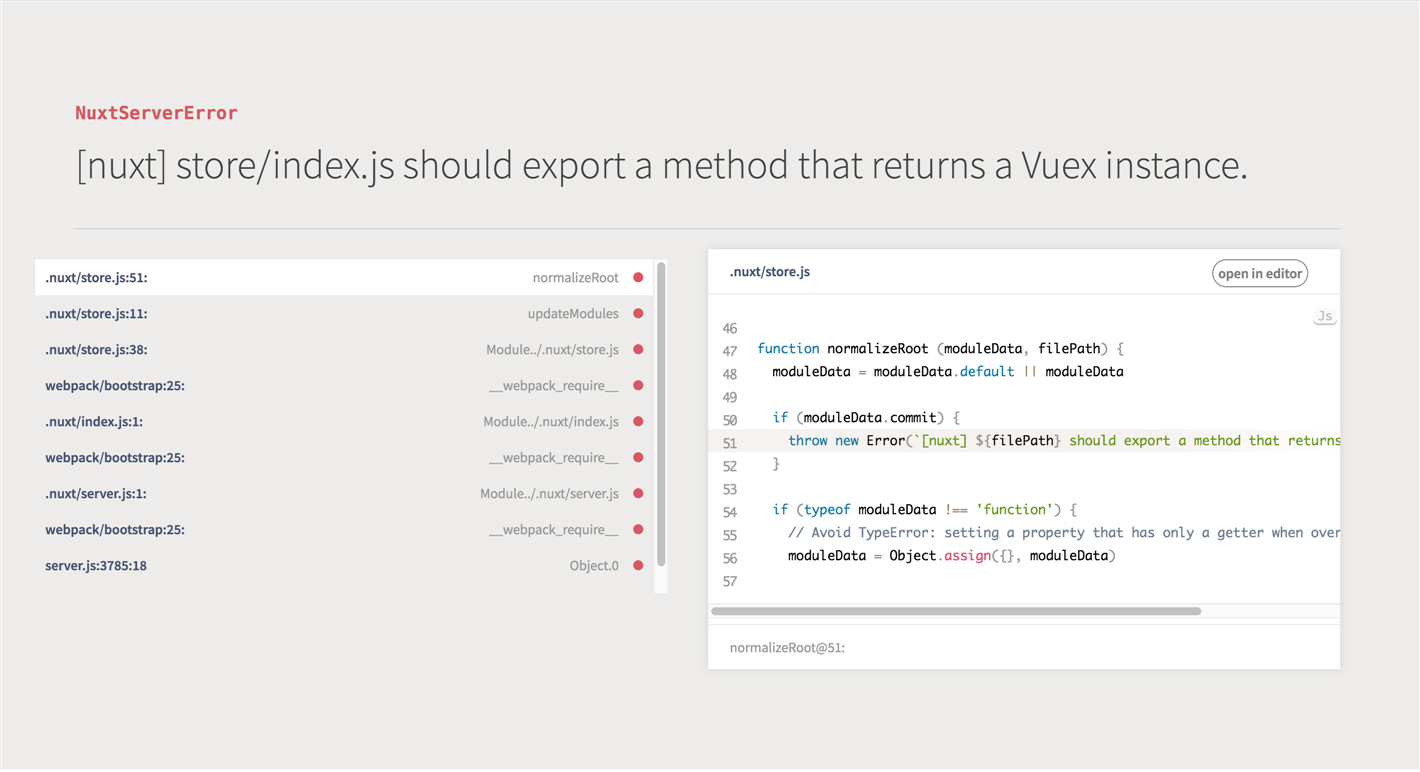Click the normalizeRoot@51: footer text
The width and height of the screenshot is (1420, 772).
pyautogui.click(x=788, y=648)
